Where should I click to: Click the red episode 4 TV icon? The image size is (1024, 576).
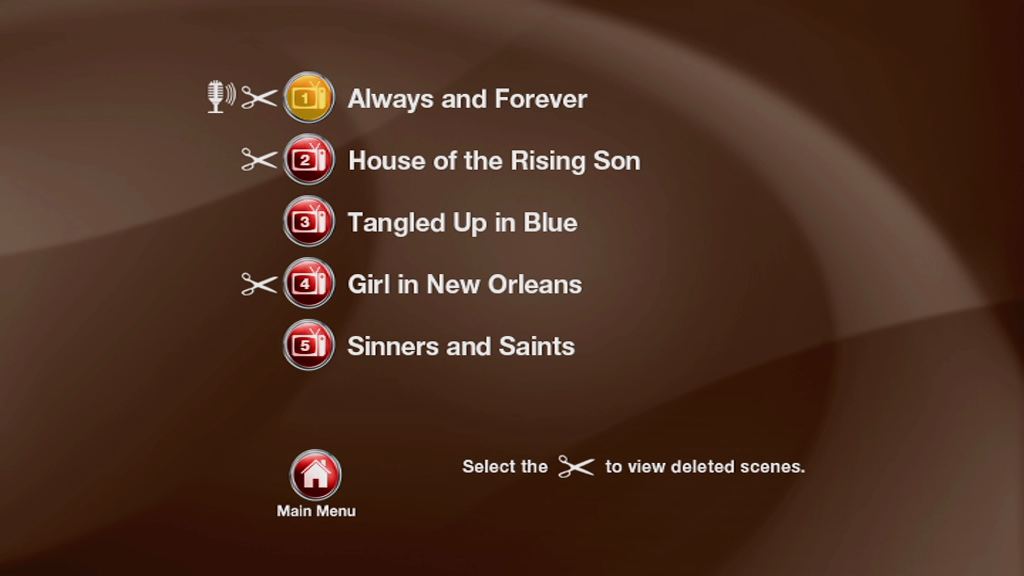point(309,283)
